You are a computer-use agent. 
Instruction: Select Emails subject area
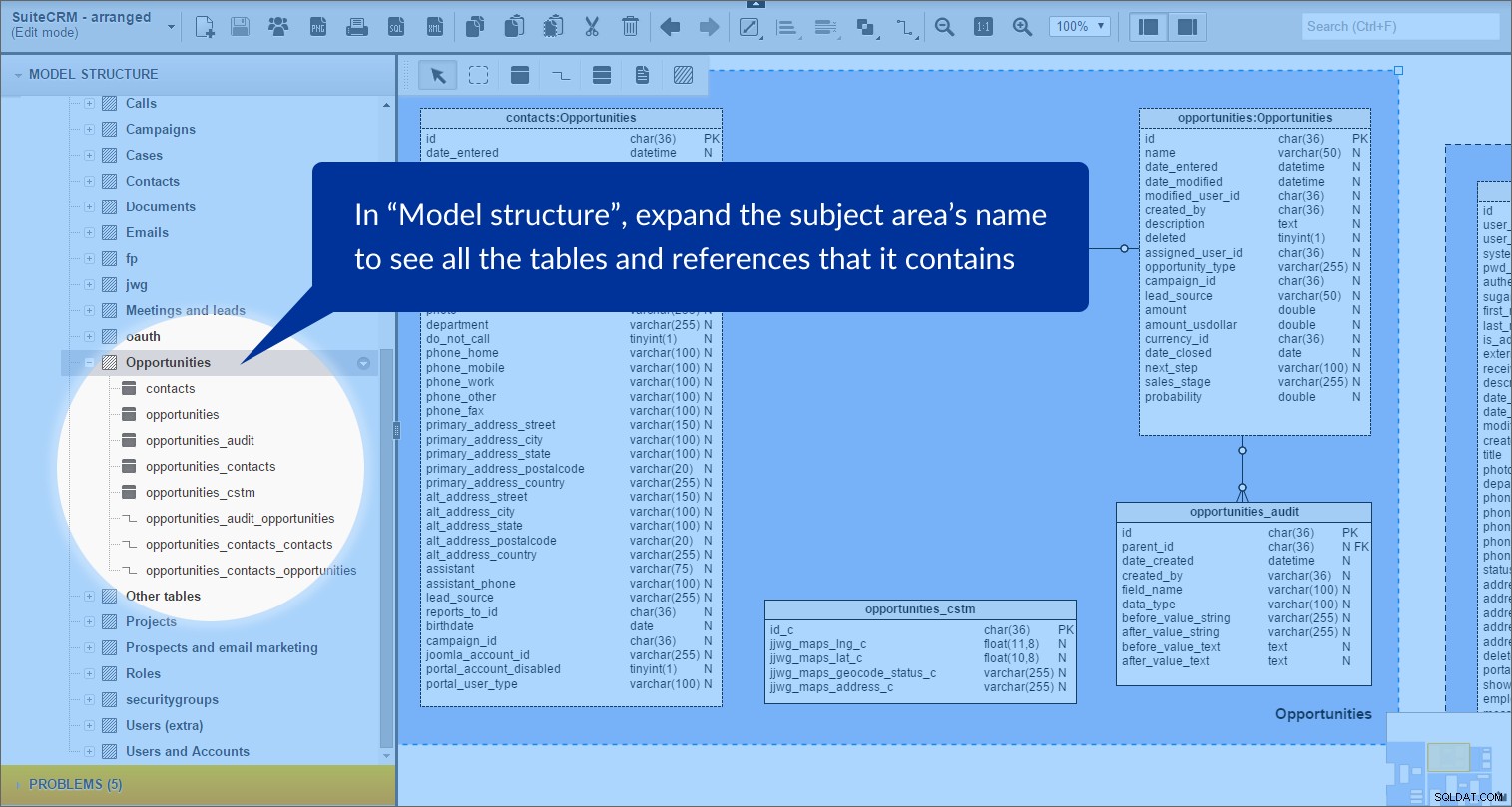click(147, 233)
